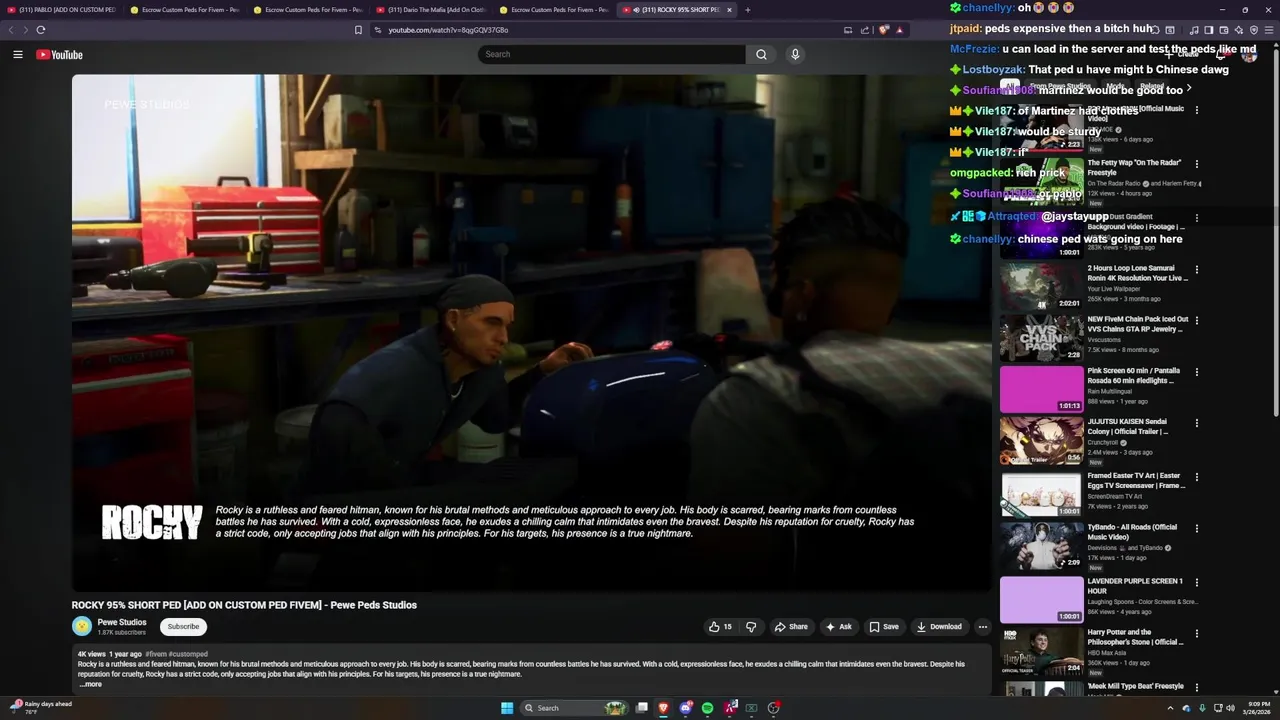Open options for the Framed Easter TV Art video
1280x720 pixels.
pyautogui.click(x=1197, y=477)
